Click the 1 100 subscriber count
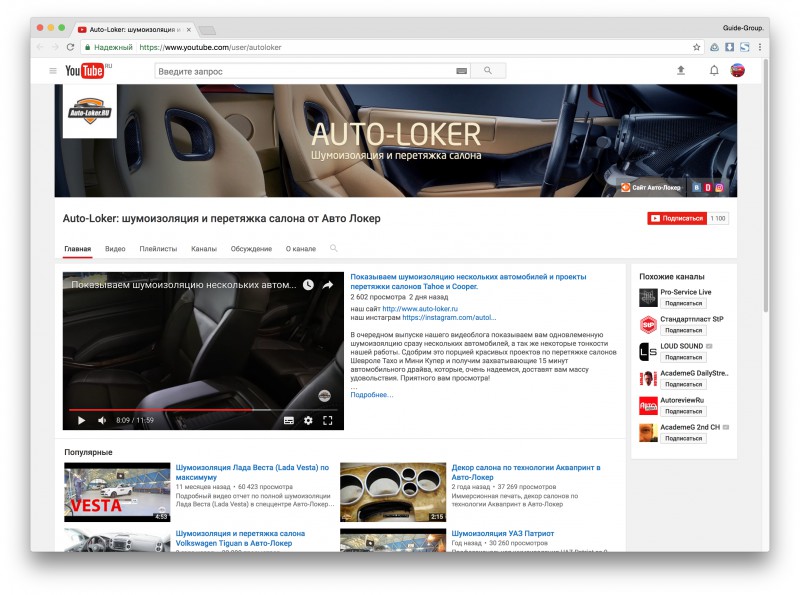This screenshot has width=800, height=595. (718, 218)
